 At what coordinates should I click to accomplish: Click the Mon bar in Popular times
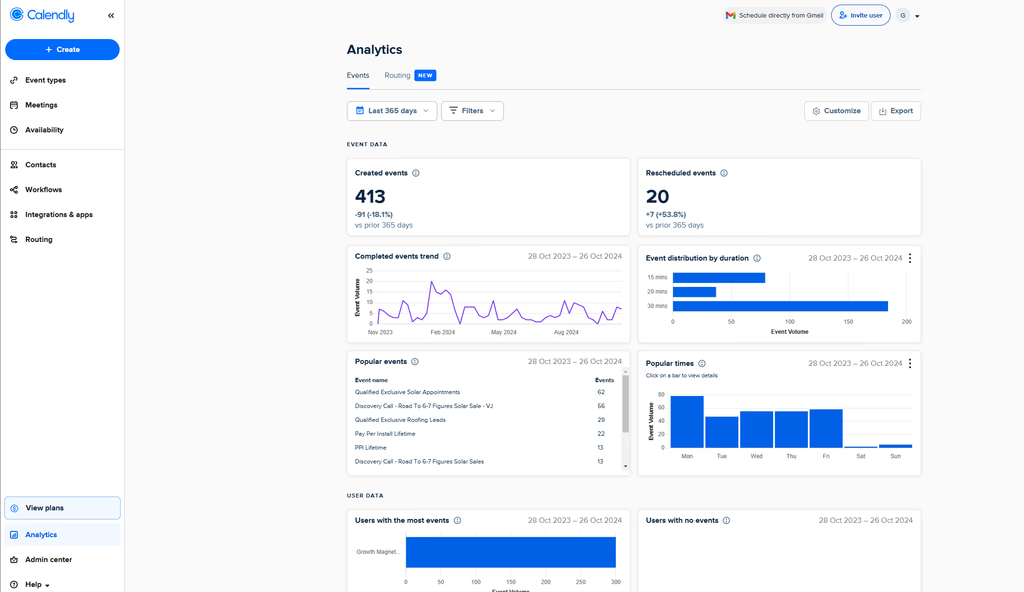[687, 421]
